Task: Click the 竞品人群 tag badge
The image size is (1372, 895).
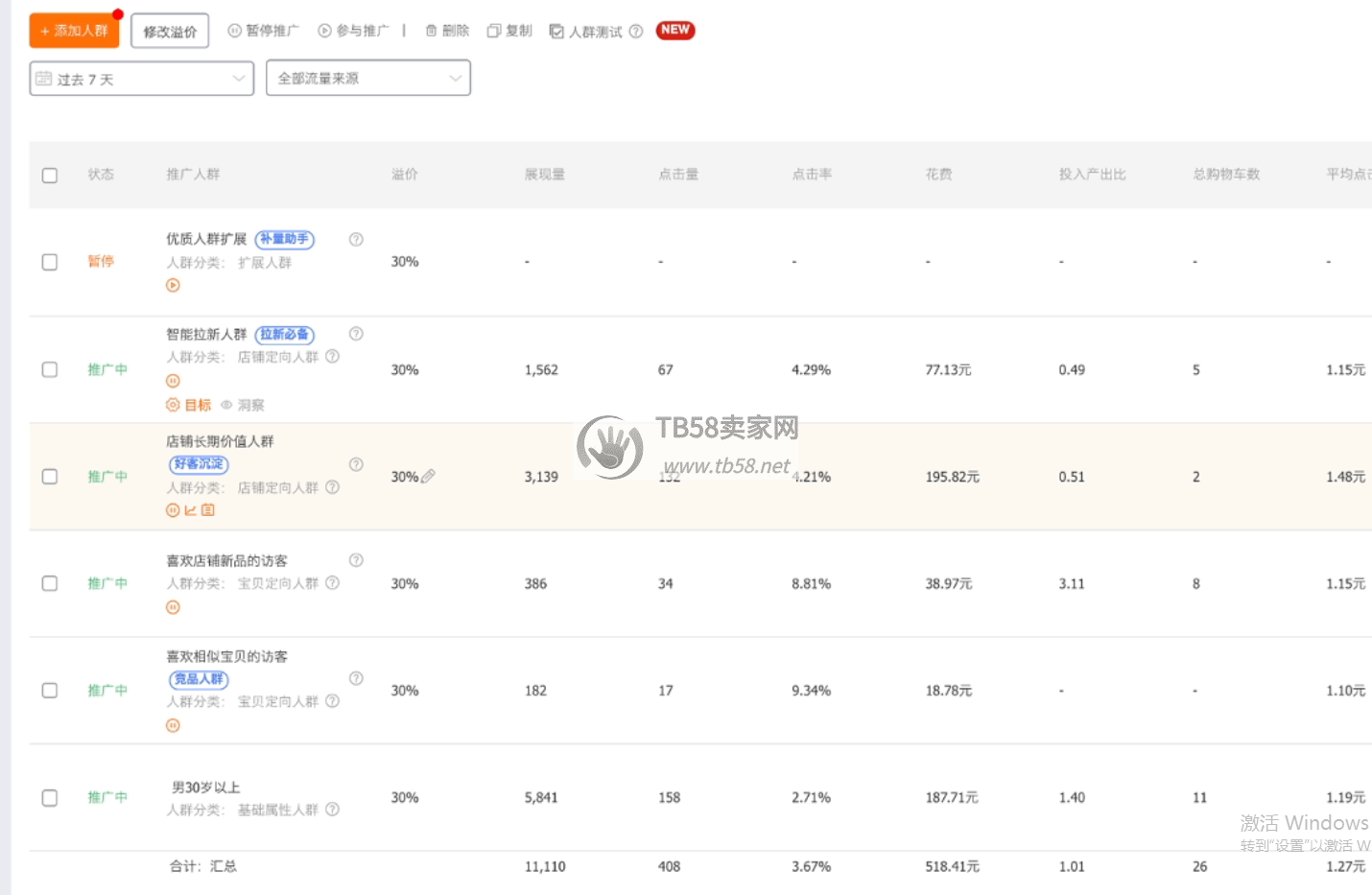Action: click(x=199, y=679)
